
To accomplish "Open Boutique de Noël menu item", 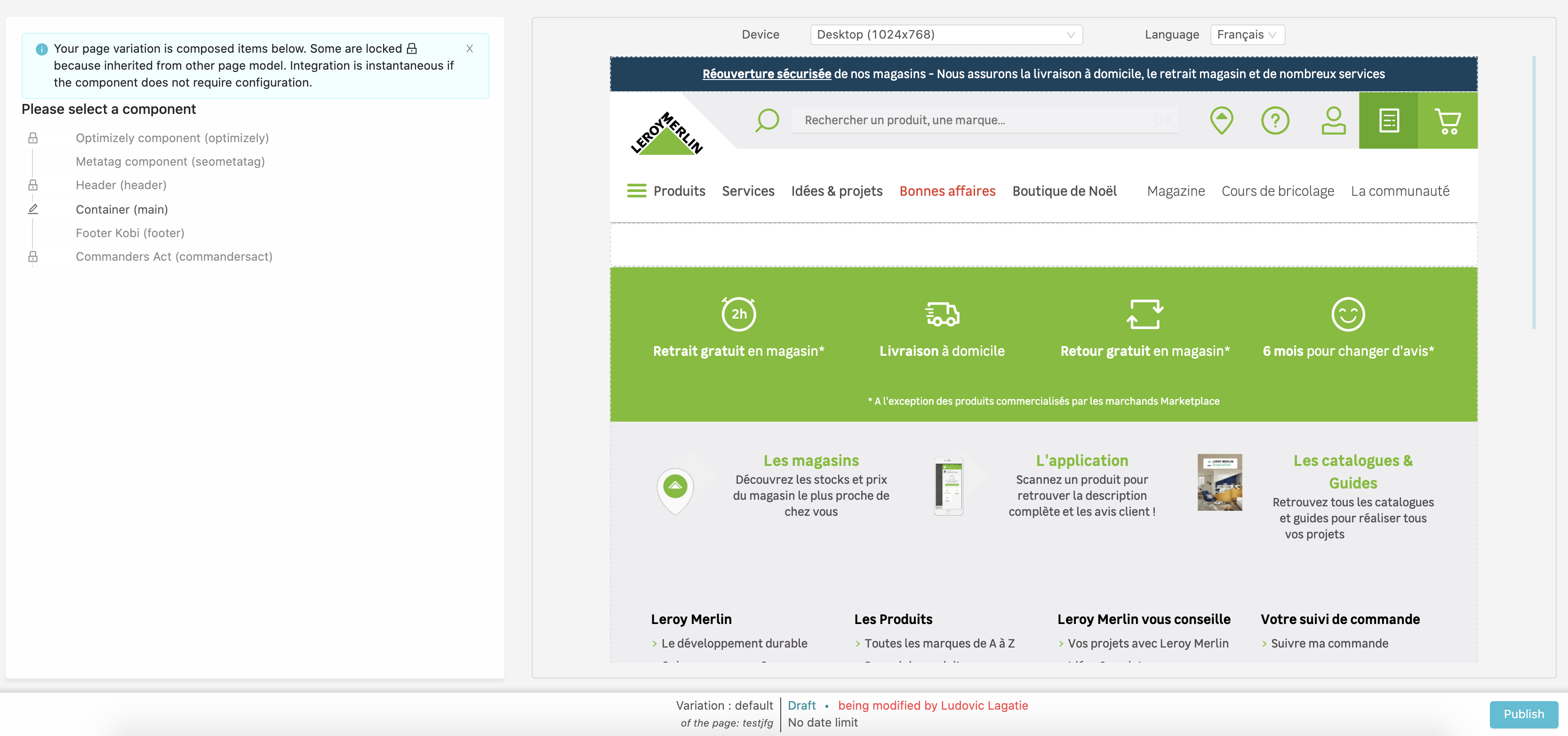I will pos(1064,191).
